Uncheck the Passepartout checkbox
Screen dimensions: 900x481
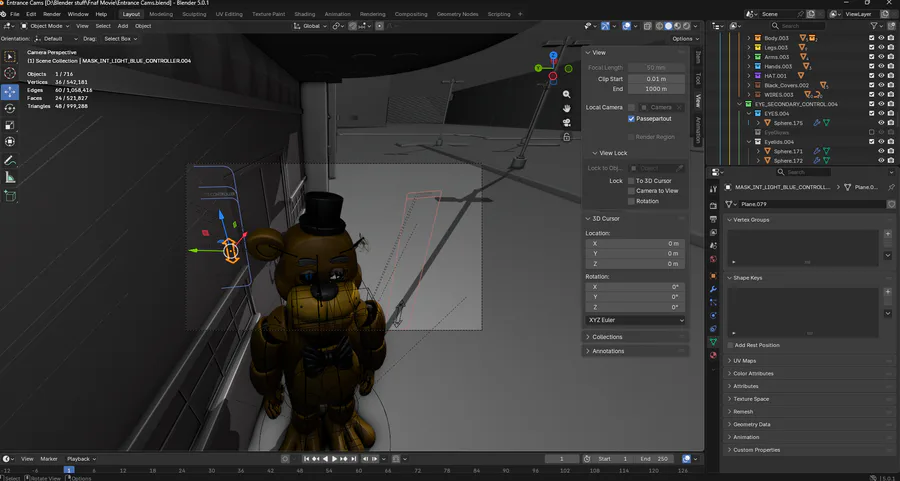(x=631, y=119)
